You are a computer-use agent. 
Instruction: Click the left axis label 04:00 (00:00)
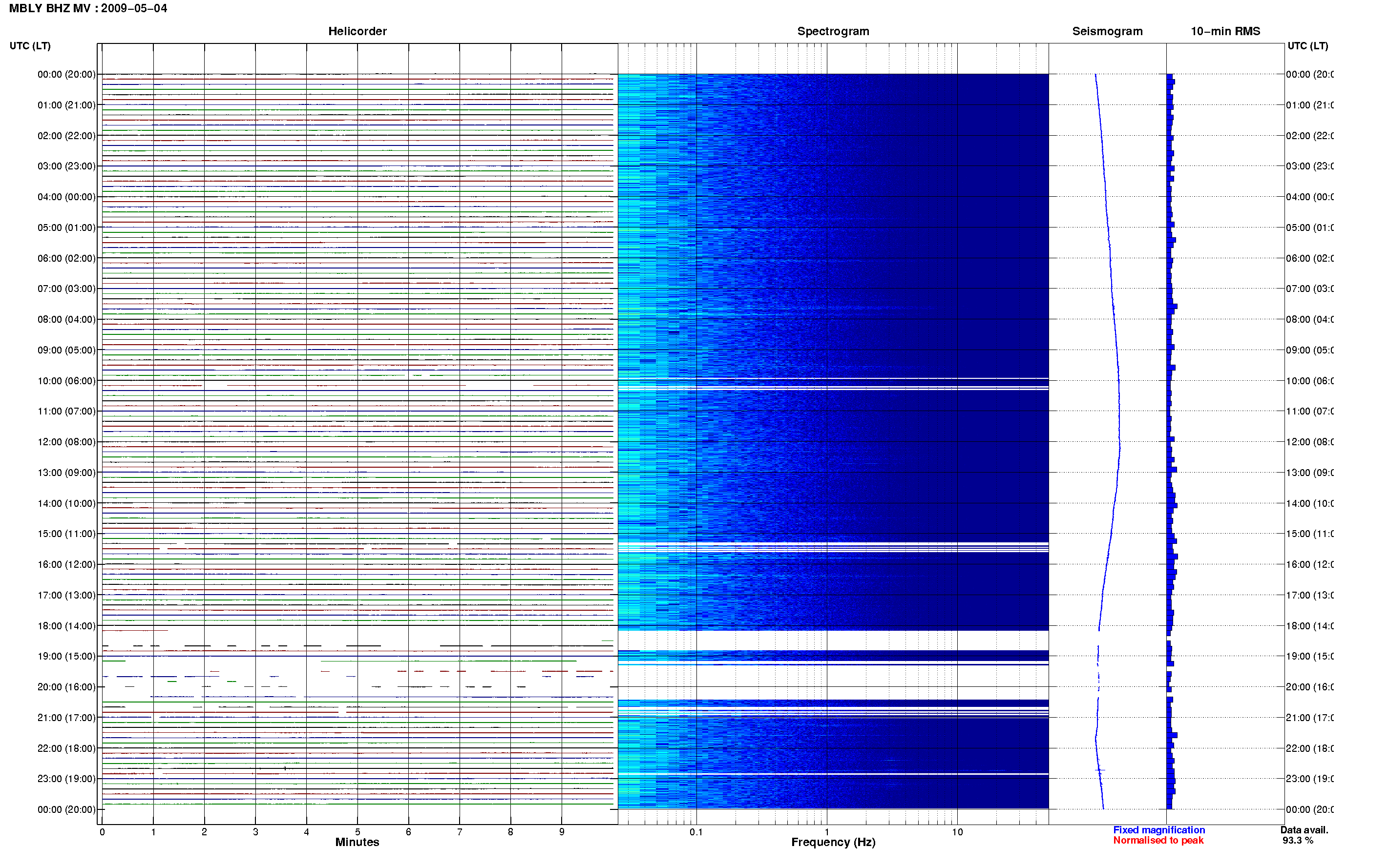[x=66, y=197]
